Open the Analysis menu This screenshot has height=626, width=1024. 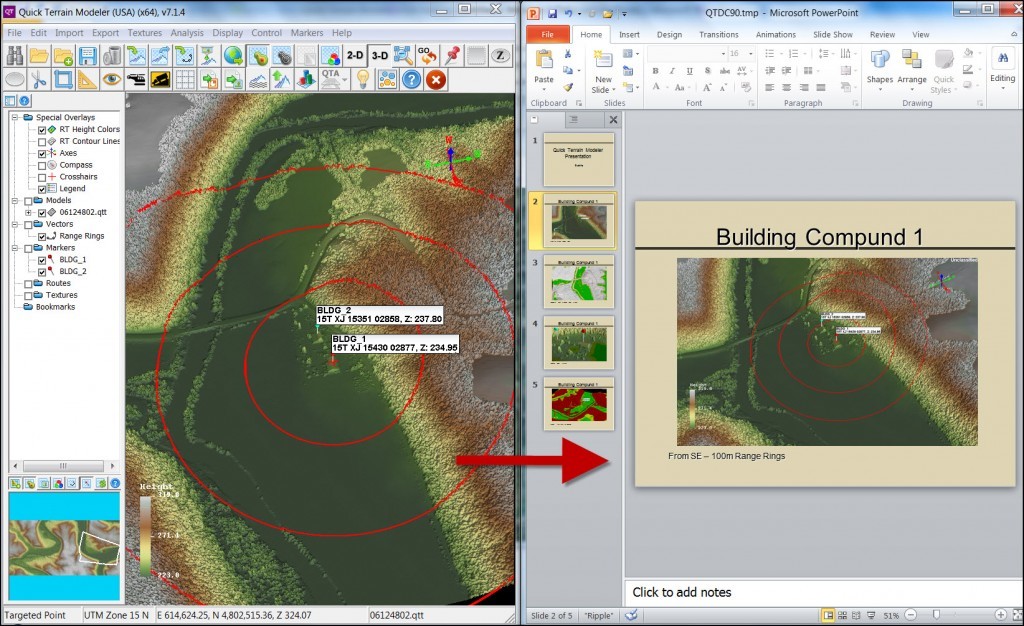pos(187,32)
